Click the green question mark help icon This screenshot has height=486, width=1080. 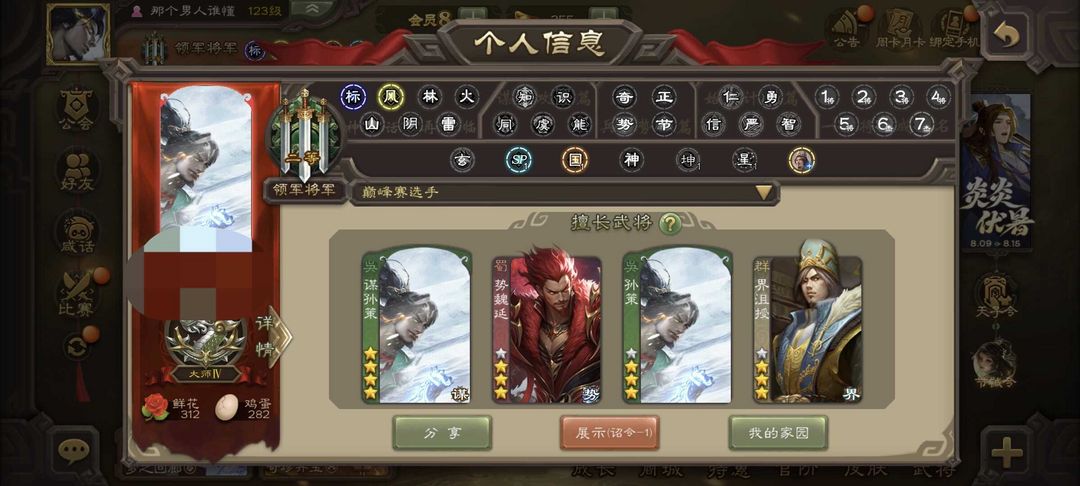click(670, 223)
